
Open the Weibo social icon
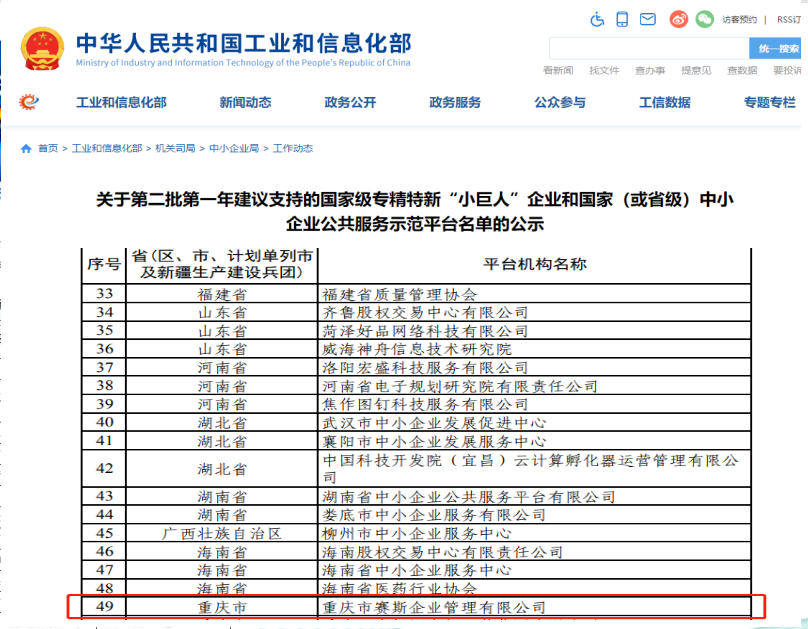pyautogui.click(x=679, y=19)
